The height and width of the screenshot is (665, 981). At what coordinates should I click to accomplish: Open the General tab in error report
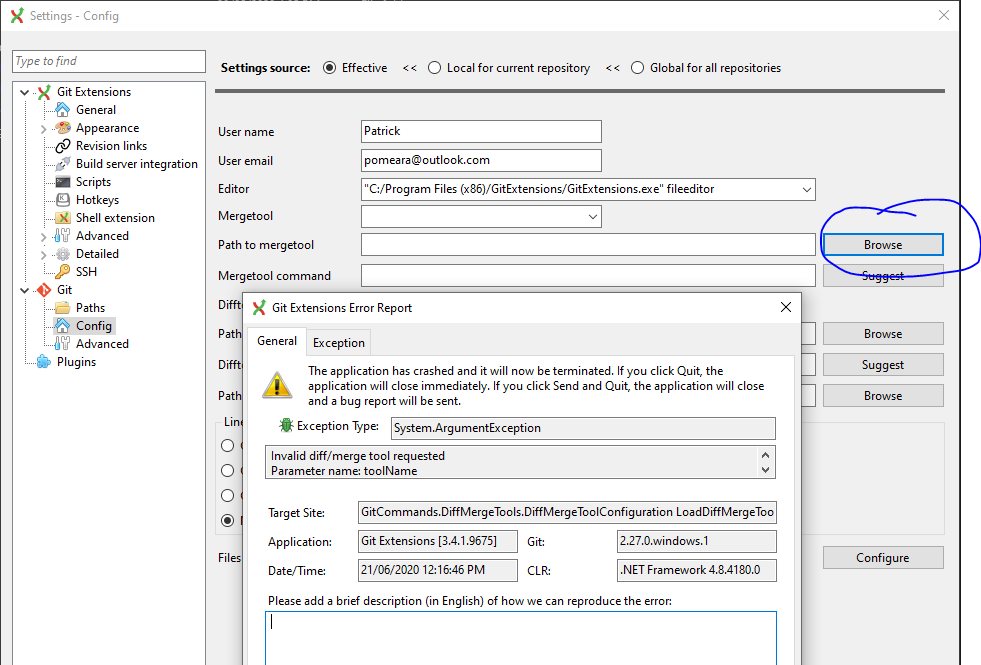pyautogui.click(x=277, y=341)
